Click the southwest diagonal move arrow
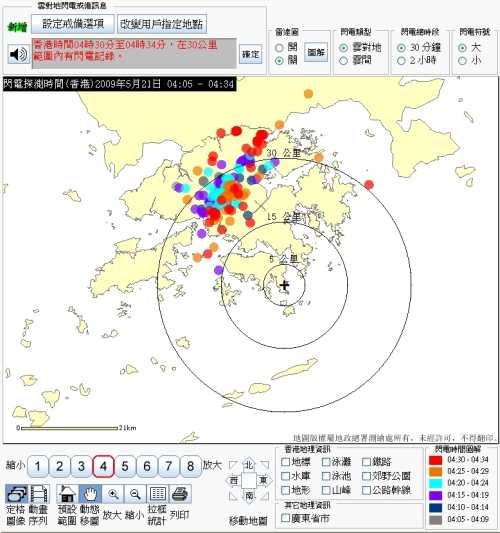The width and height of the screenshot is (500, 533). (x=234, y=496)
